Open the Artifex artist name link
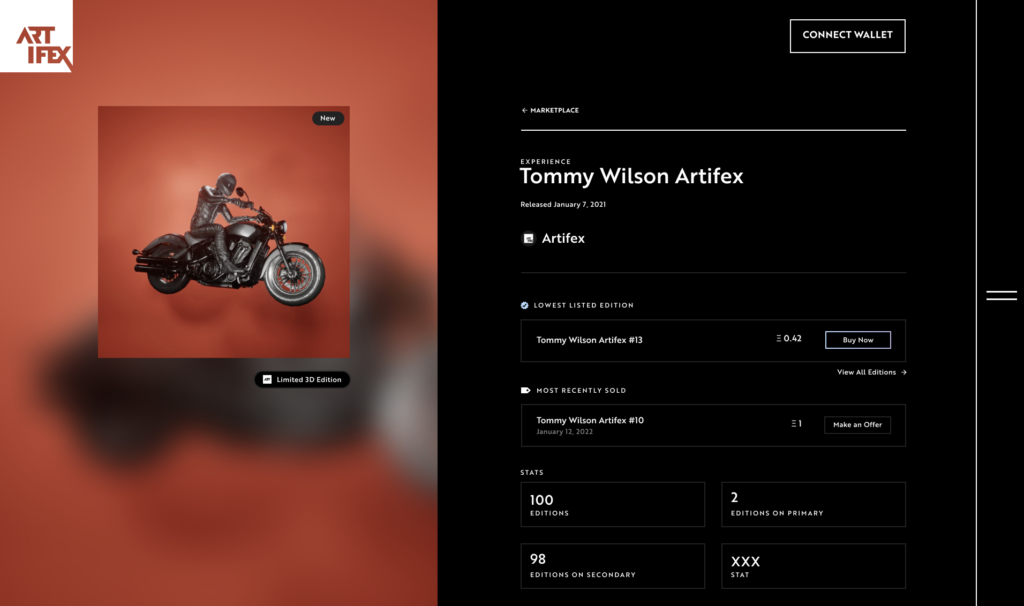 [563, 238]
